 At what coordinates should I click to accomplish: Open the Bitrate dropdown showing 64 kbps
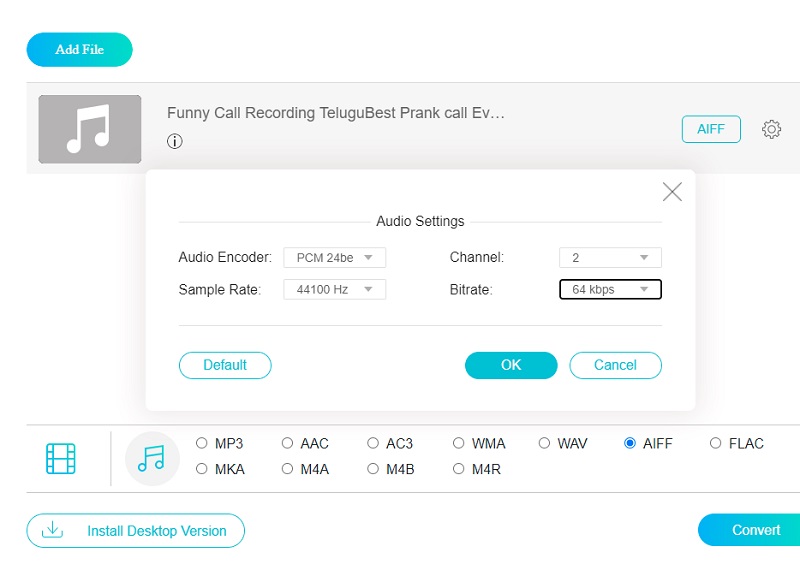[610, 289]
